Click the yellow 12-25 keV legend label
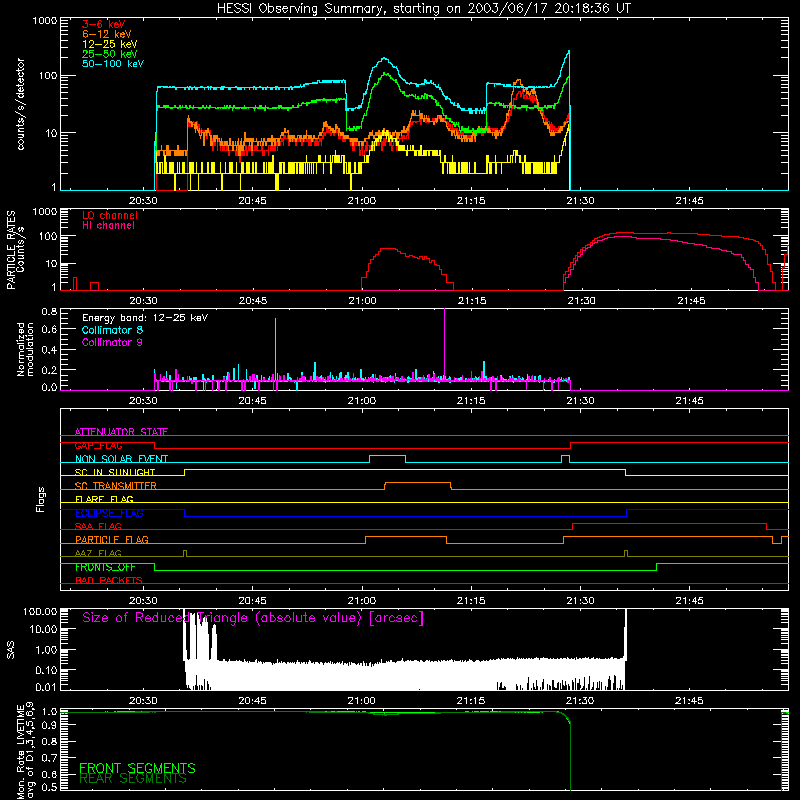The width and height of the screenshot is (800, 800). [110, 44]
